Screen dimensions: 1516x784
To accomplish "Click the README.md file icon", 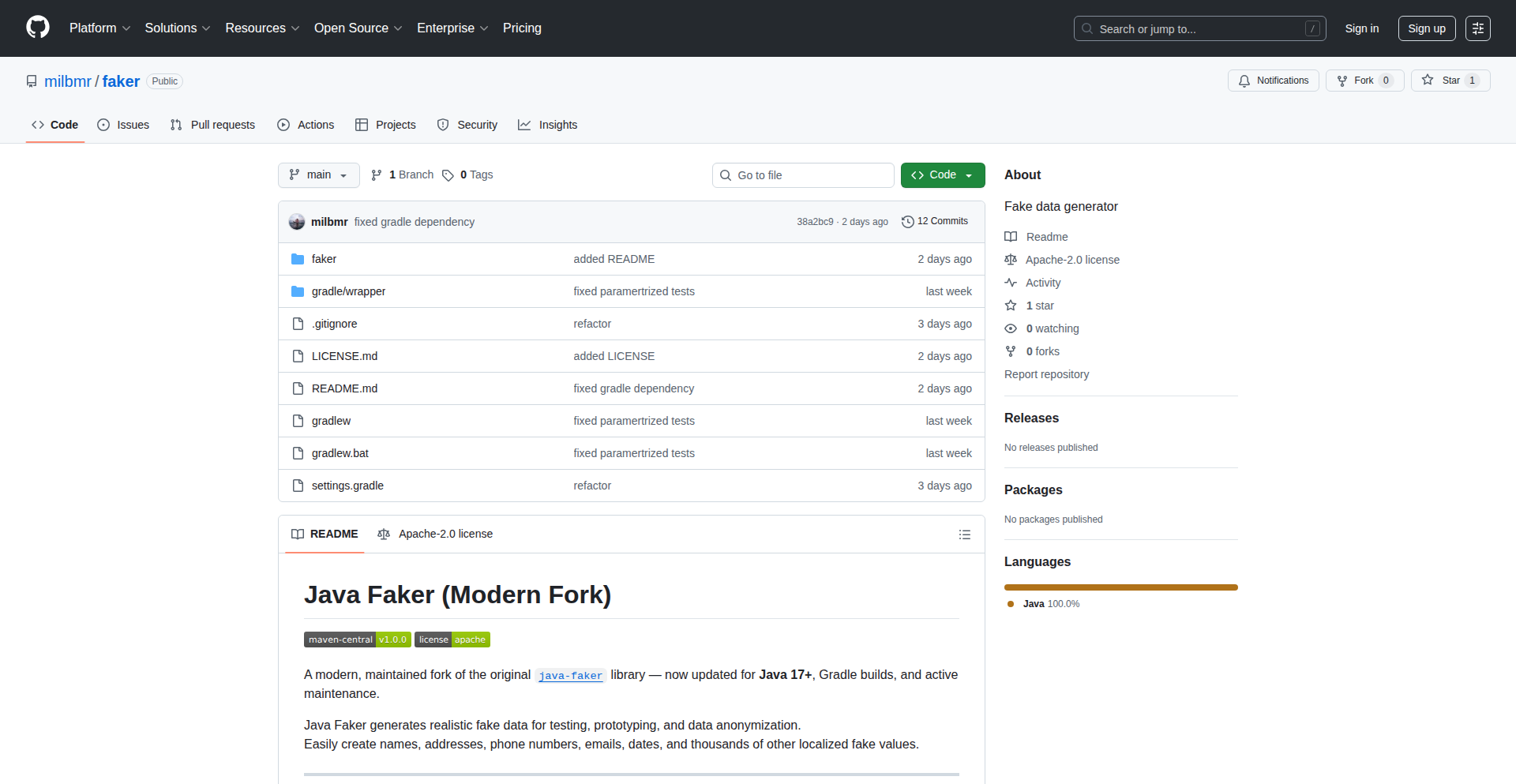I will (298, 388).
